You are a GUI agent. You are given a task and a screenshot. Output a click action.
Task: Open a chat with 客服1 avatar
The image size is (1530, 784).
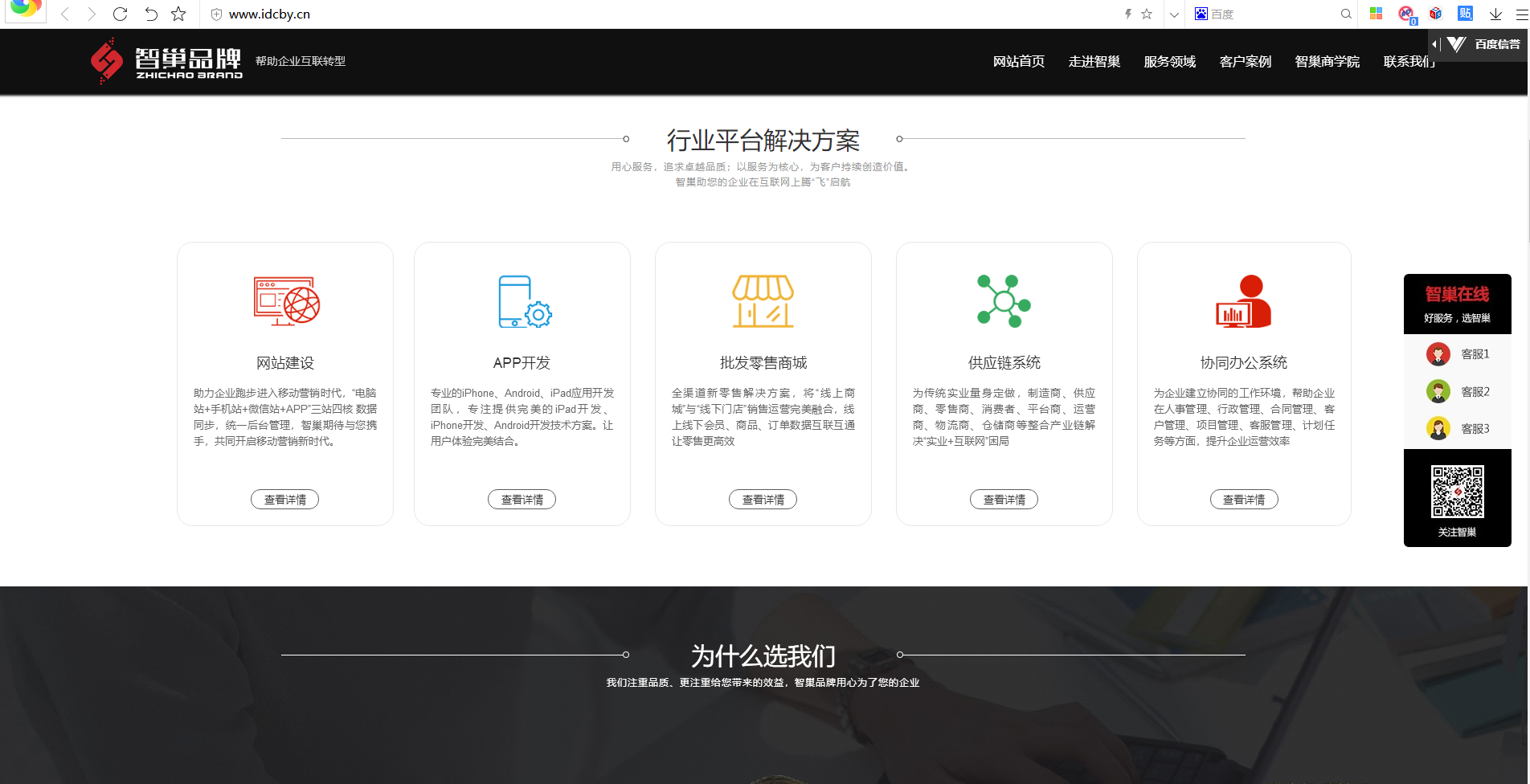1438,353
